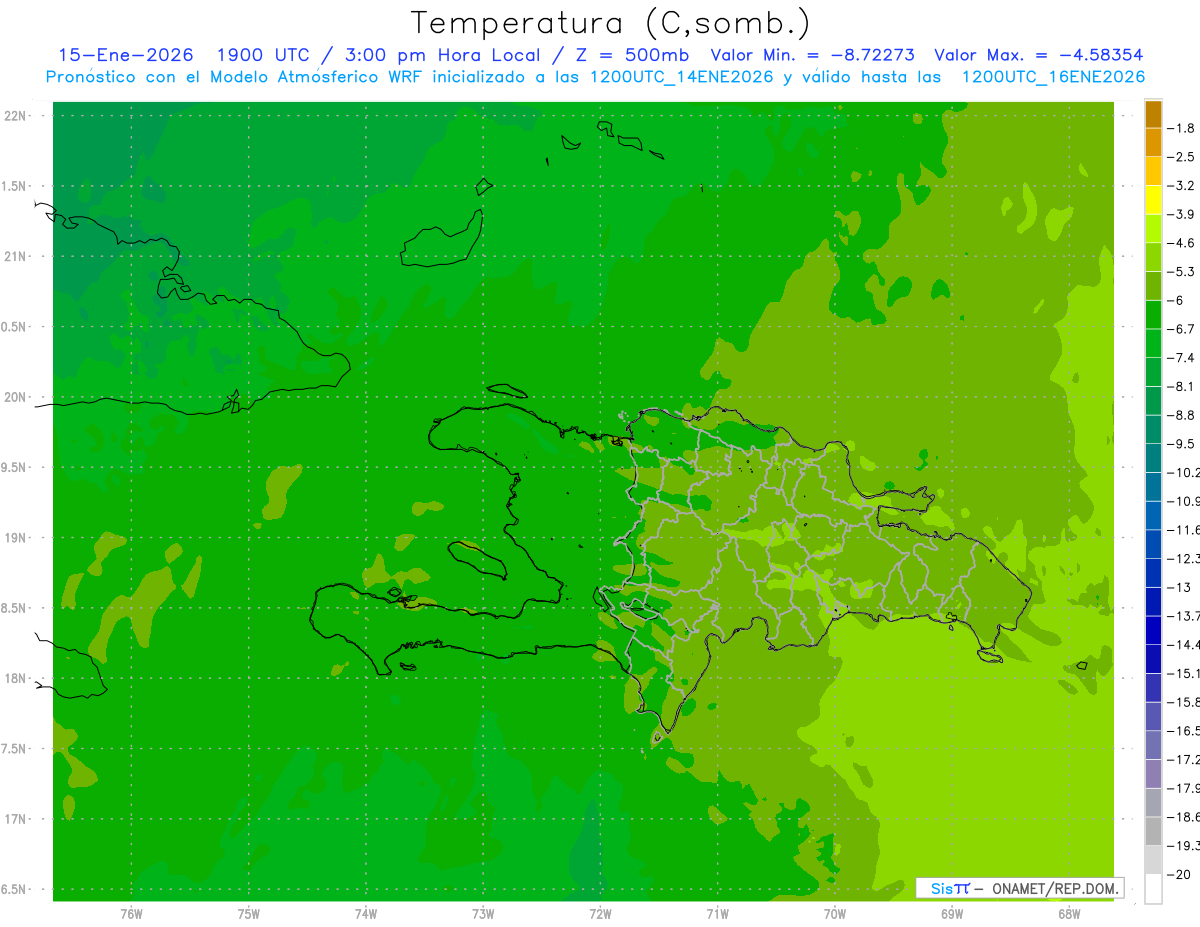Viewport: 1200px width, 927px height.
Task: Click the '20N' latitude label
Action: click(17, 397)
